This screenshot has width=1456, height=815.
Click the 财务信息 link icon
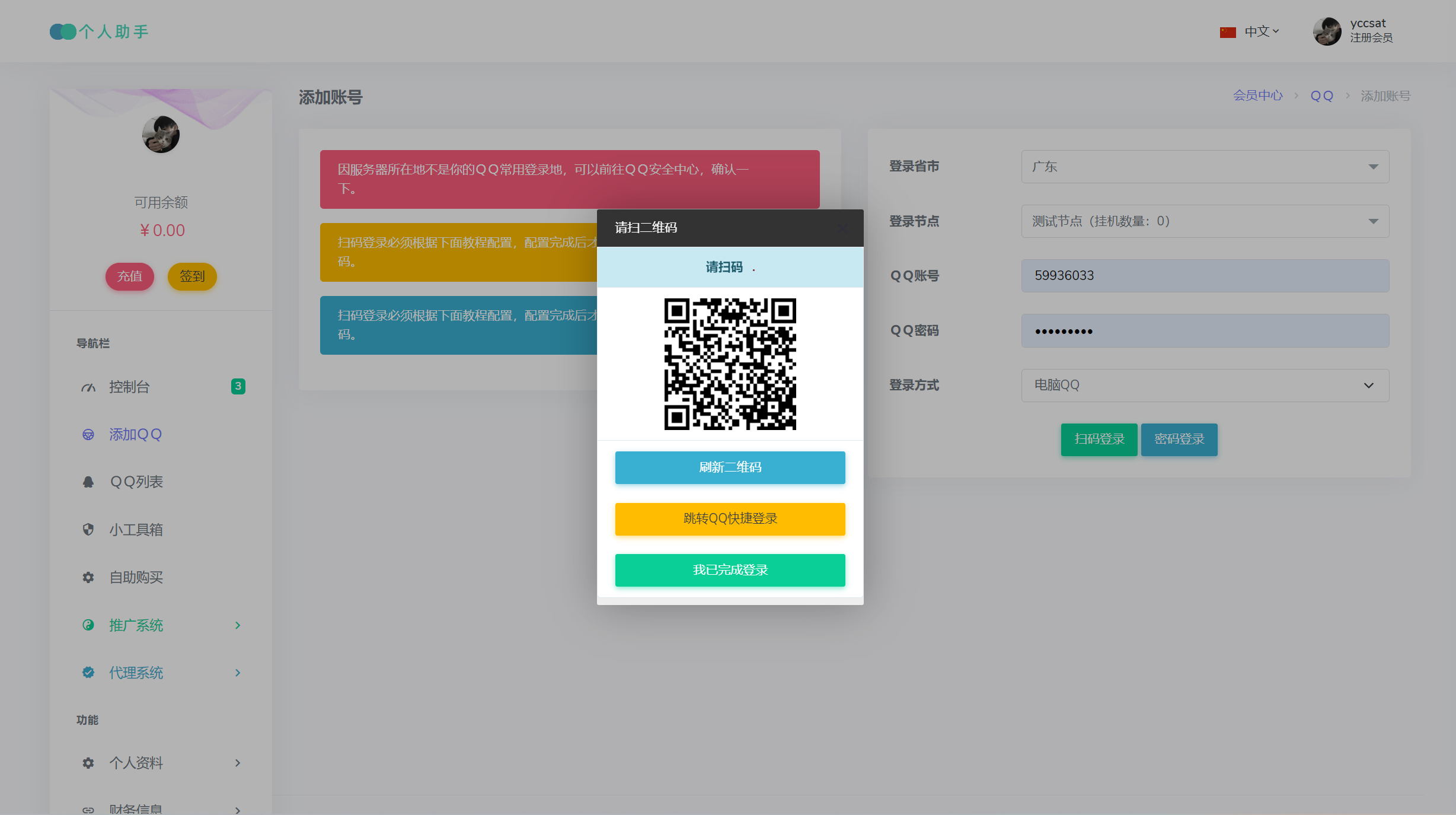pos(88,810)
